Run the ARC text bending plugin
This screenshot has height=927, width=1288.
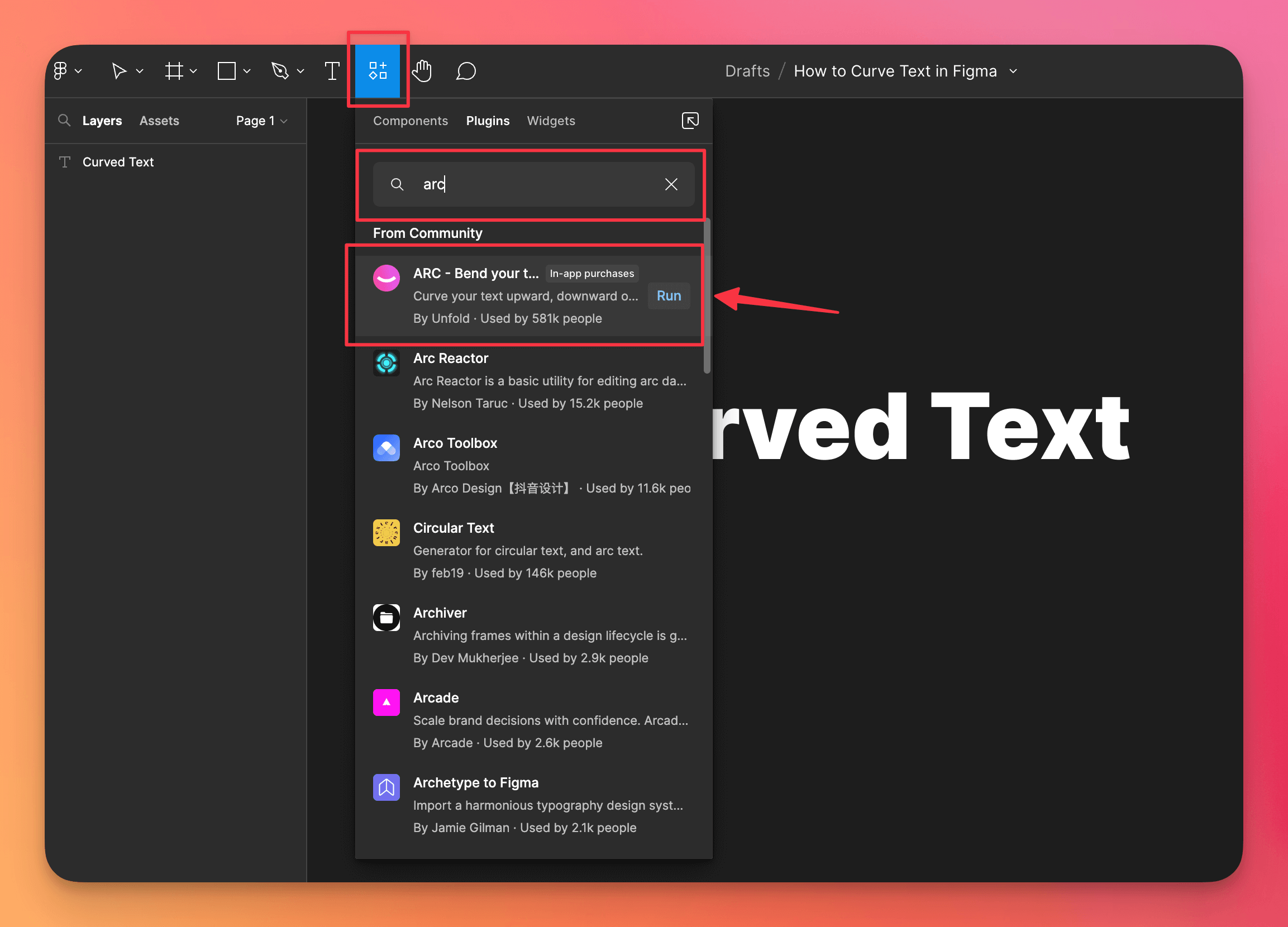[x=669, y=296]
